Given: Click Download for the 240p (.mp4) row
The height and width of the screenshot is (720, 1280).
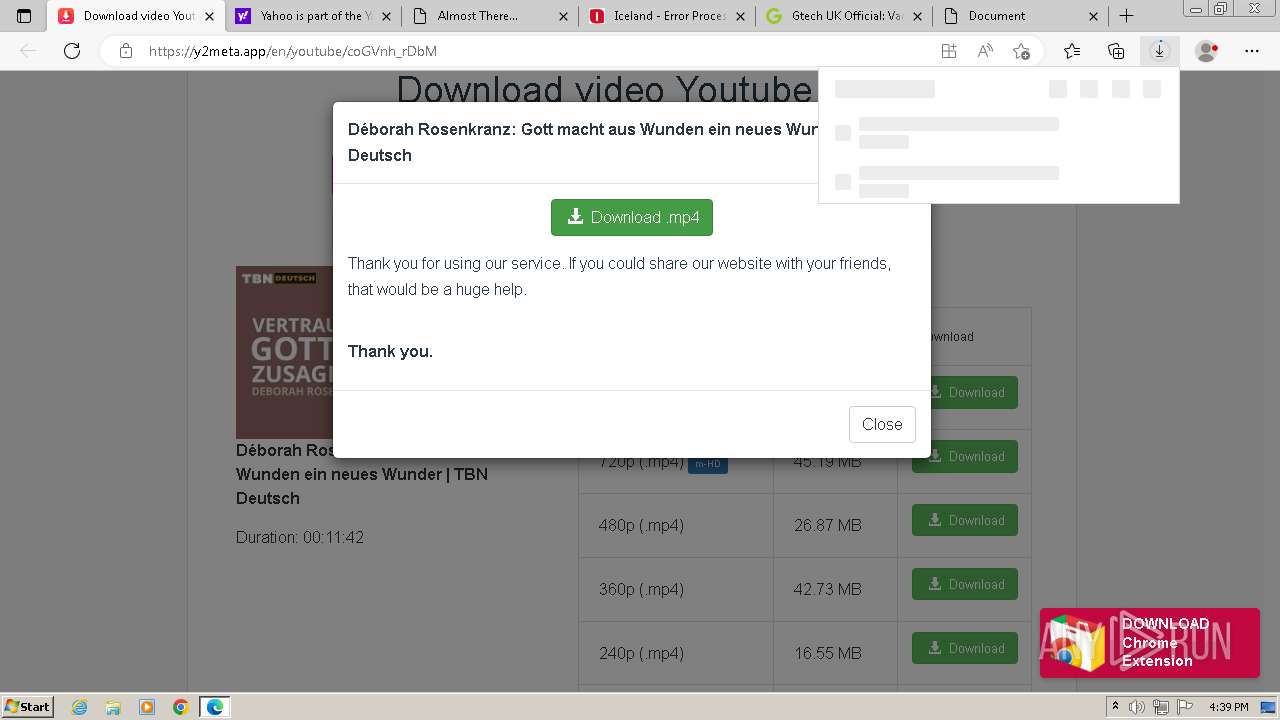Looking at the screenshot, I should coord(965,648).
